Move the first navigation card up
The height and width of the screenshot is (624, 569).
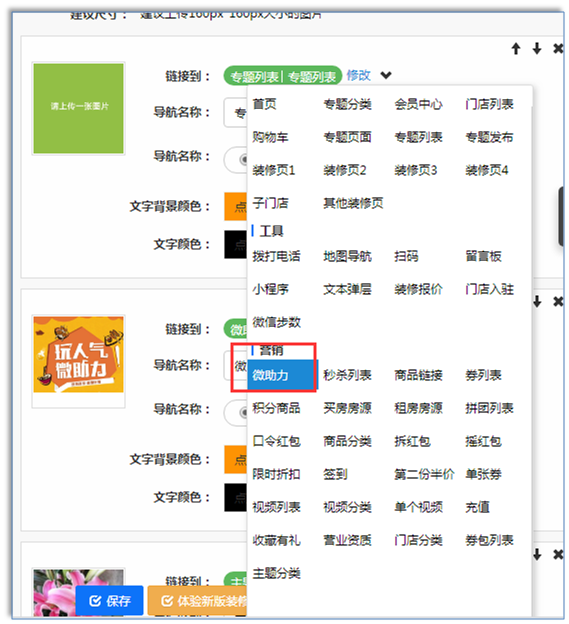[516, 49]
